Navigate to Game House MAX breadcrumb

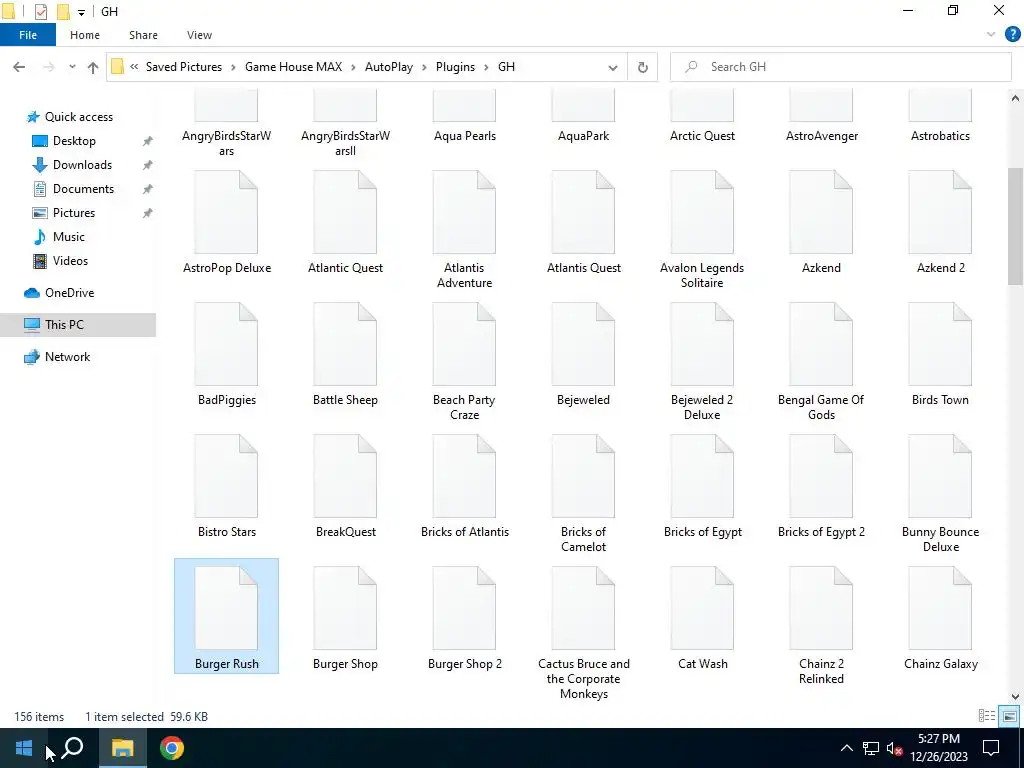pos(293,67)
